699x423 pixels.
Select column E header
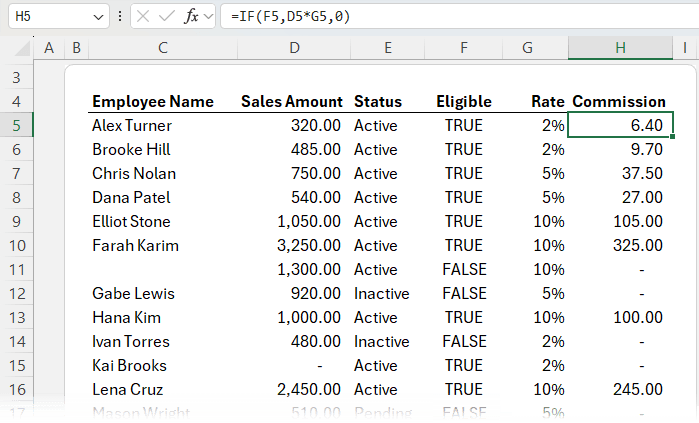click(388, 48)
